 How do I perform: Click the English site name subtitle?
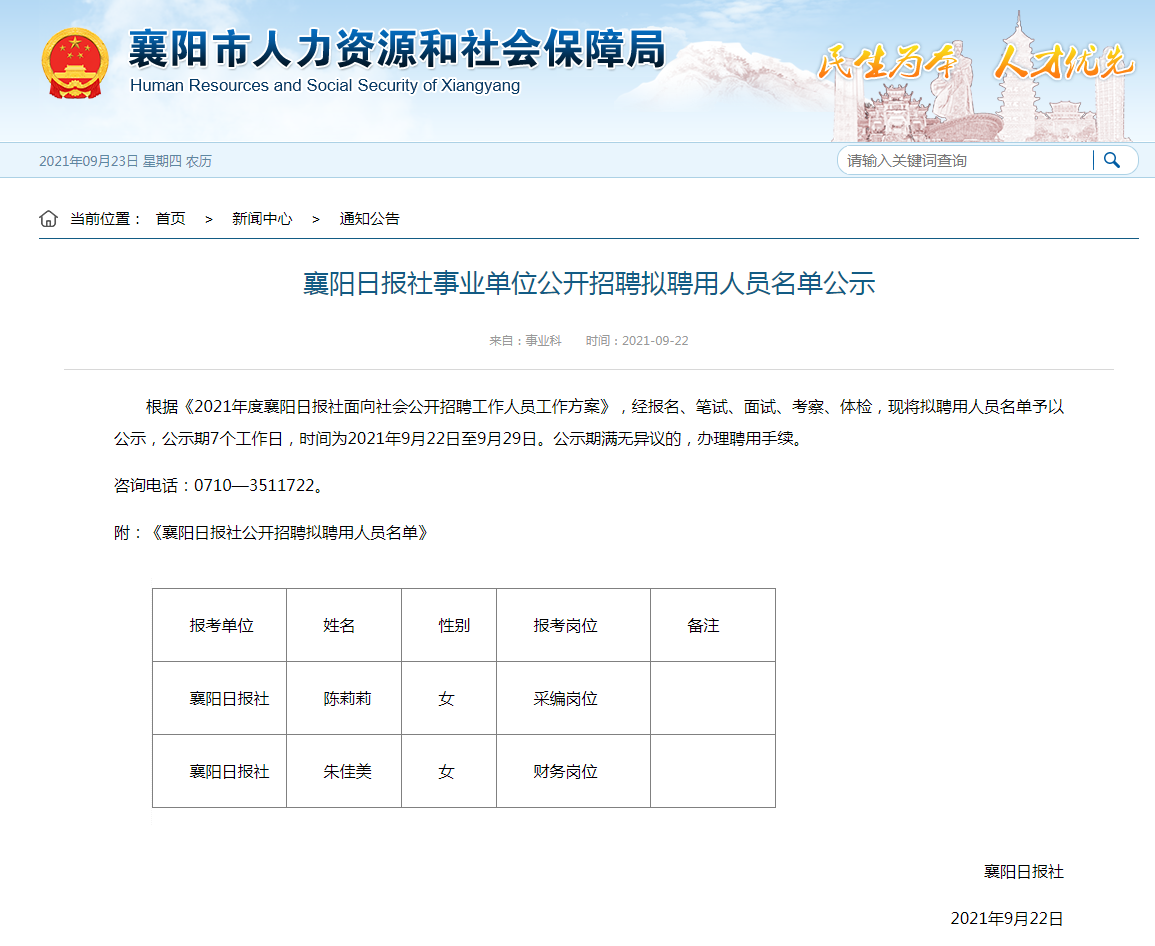325,86
